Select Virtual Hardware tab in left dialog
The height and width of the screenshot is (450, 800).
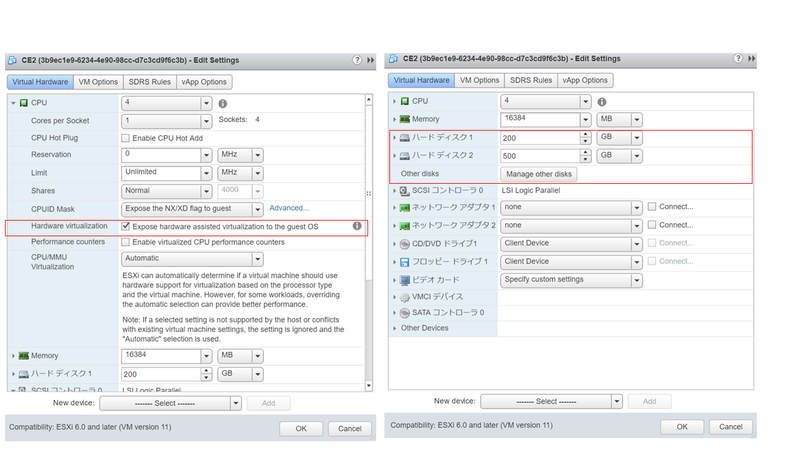40,82
